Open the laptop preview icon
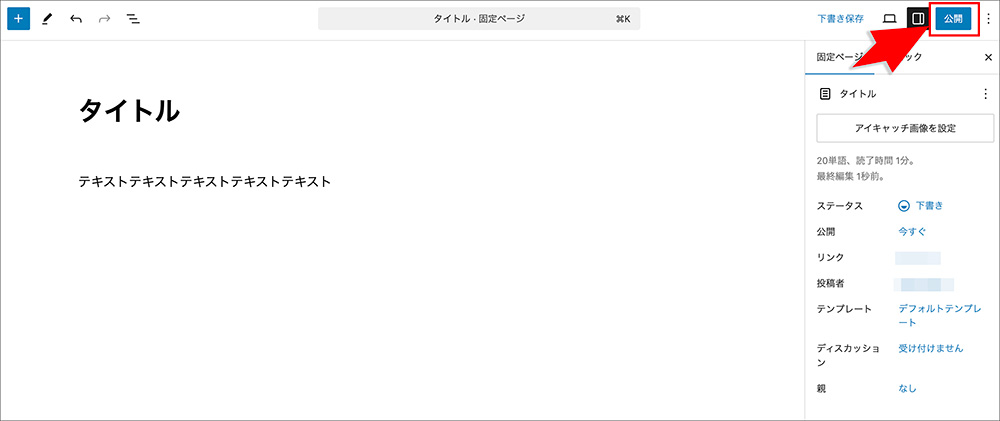Viewport: 1000px width, 421px height. (x=889, y=19)
